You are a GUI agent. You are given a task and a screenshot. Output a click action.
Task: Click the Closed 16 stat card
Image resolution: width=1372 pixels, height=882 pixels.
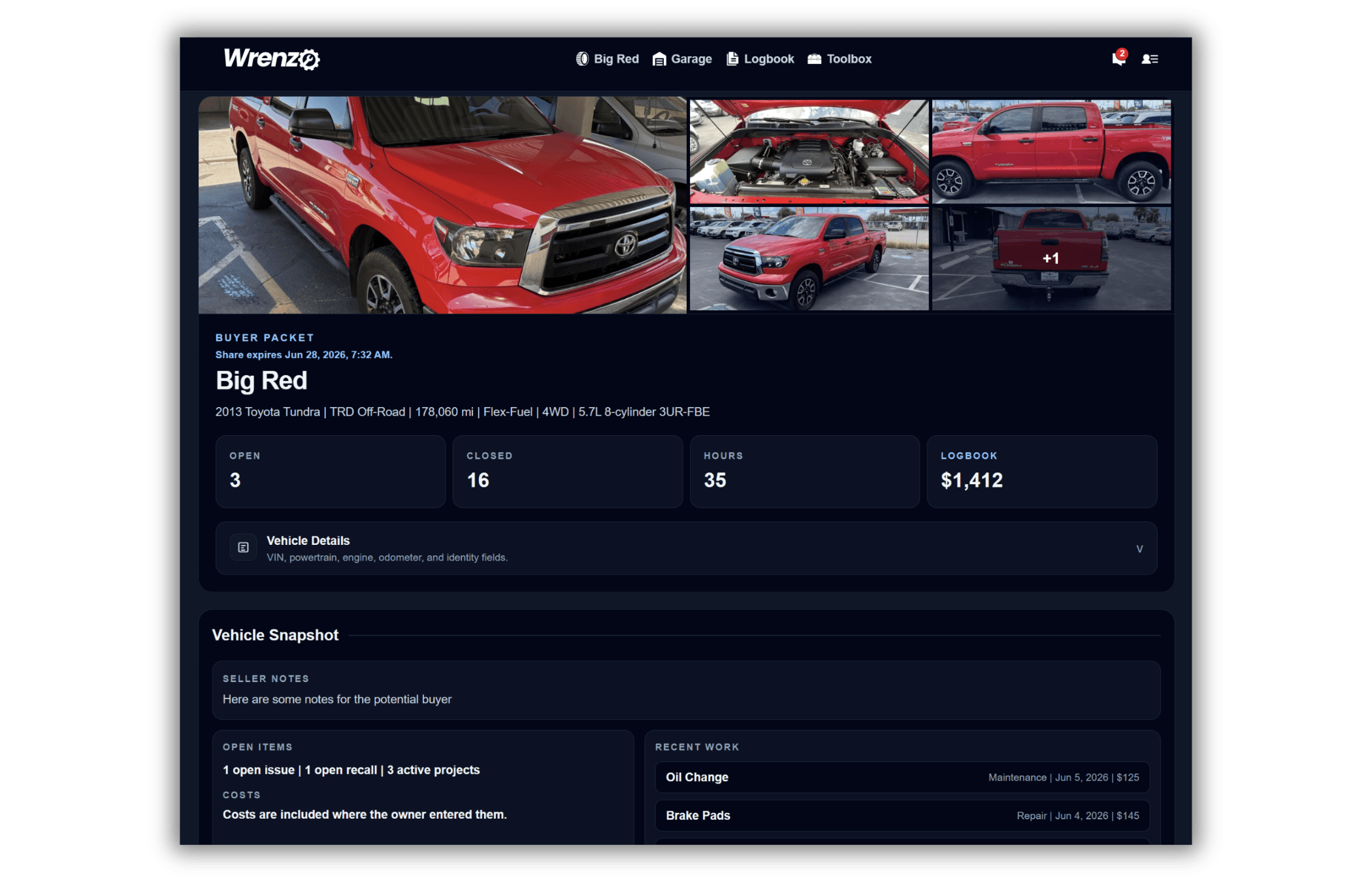coord(568,472)
